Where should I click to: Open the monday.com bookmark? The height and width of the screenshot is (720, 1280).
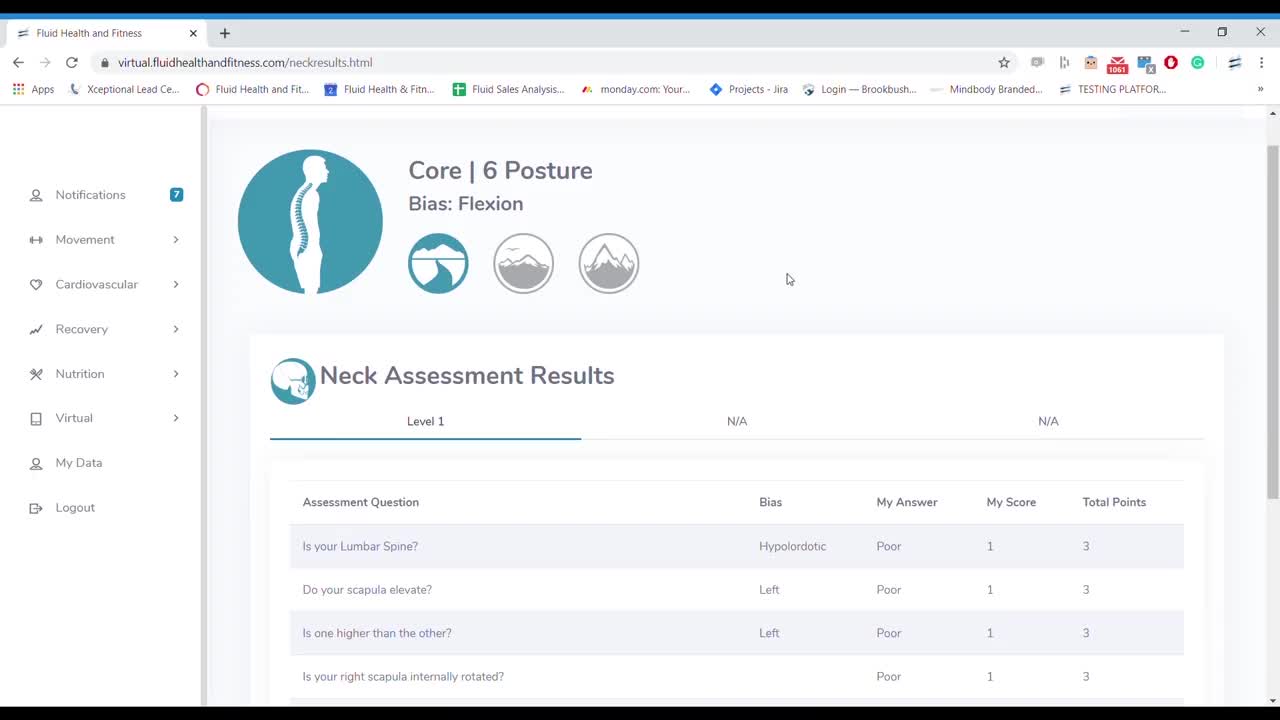pyautogui.click(x=635, y=89)
